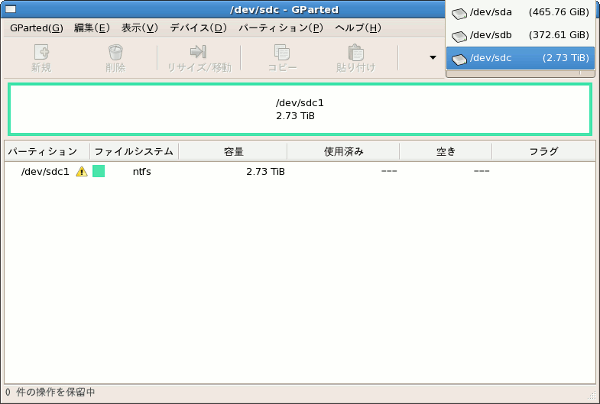Sort by the 容量 column header

click(x=233, y=152)
